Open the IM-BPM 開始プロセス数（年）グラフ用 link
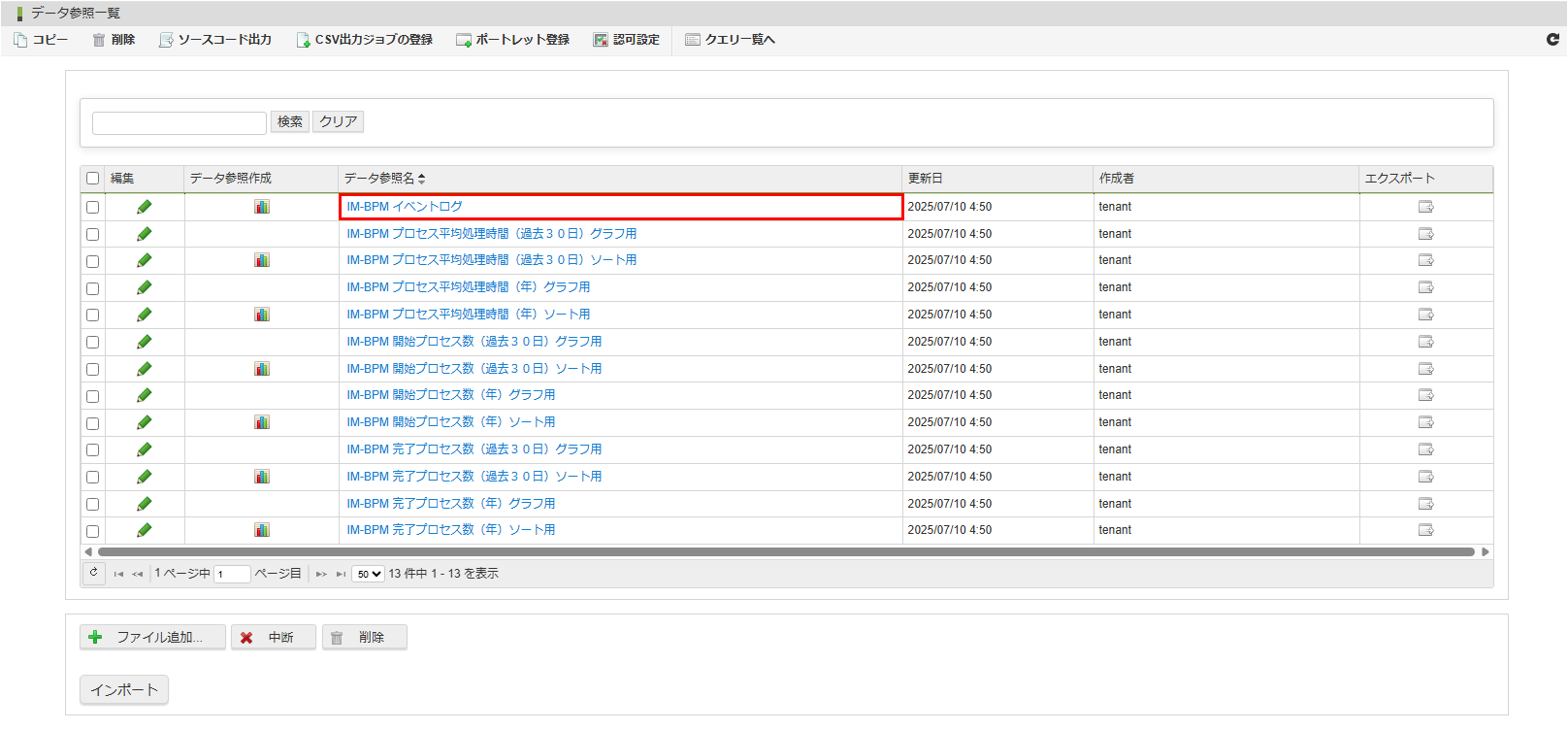The height and width of the screenshot is (731, 1568). coord(450,395)
